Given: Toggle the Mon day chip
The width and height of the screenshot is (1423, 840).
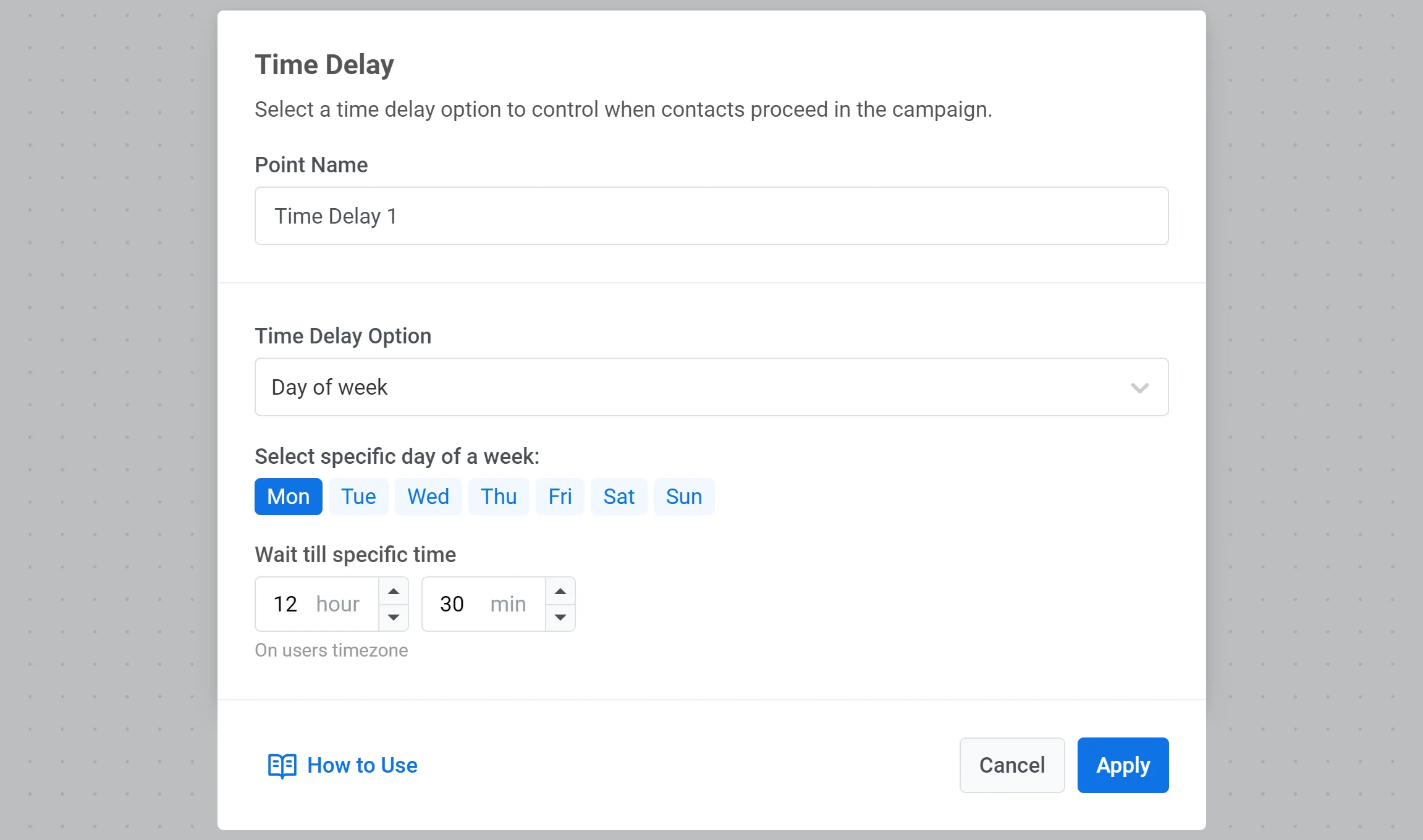Looking at the screenshot, I should point(288,497).
